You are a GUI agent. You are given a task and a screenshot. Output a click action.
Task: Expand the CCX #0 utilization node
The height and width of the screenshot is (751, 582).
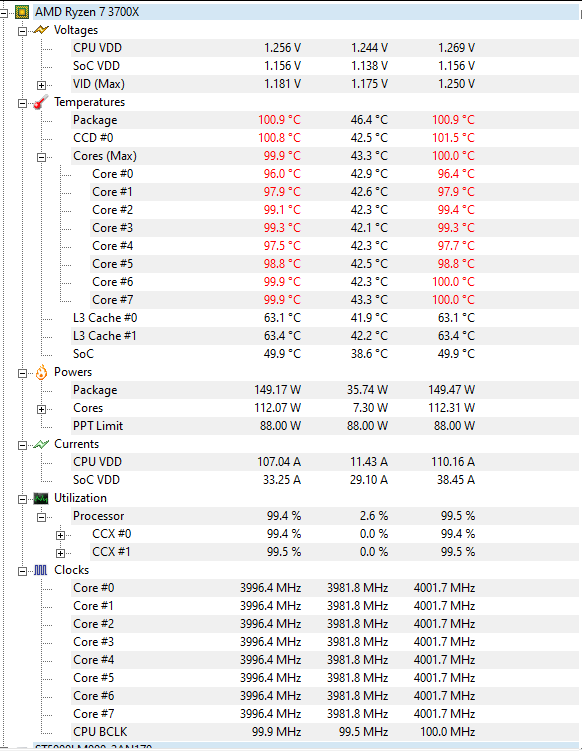point(60,535)
